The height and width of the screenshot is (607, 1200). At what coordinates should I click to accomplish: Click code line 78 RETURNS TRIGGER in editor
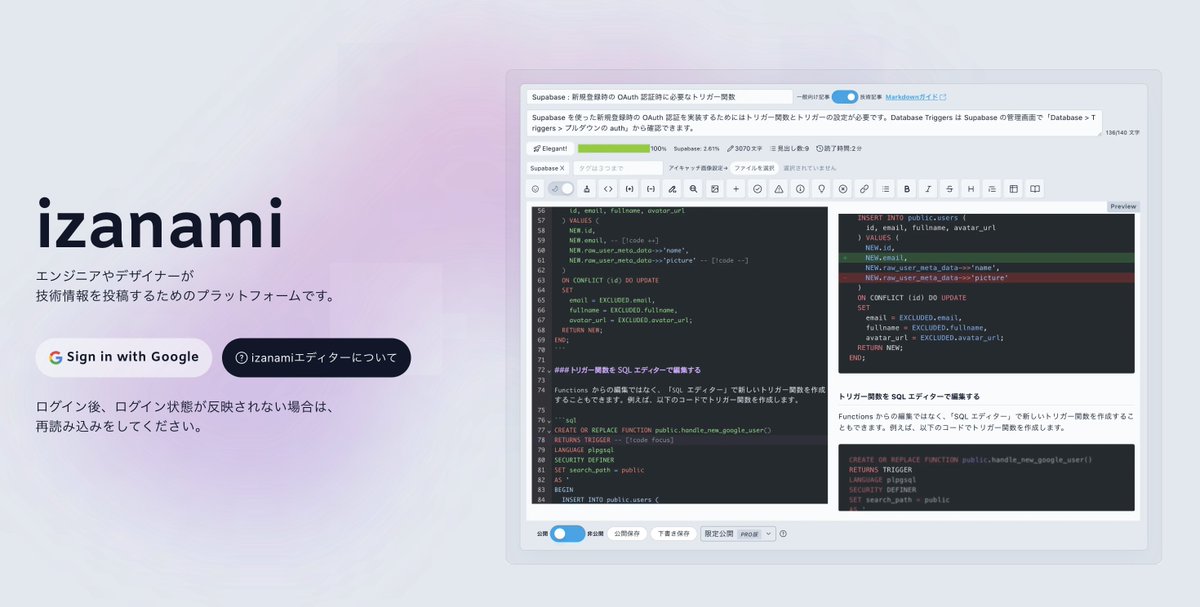click(x=688, y=440)
